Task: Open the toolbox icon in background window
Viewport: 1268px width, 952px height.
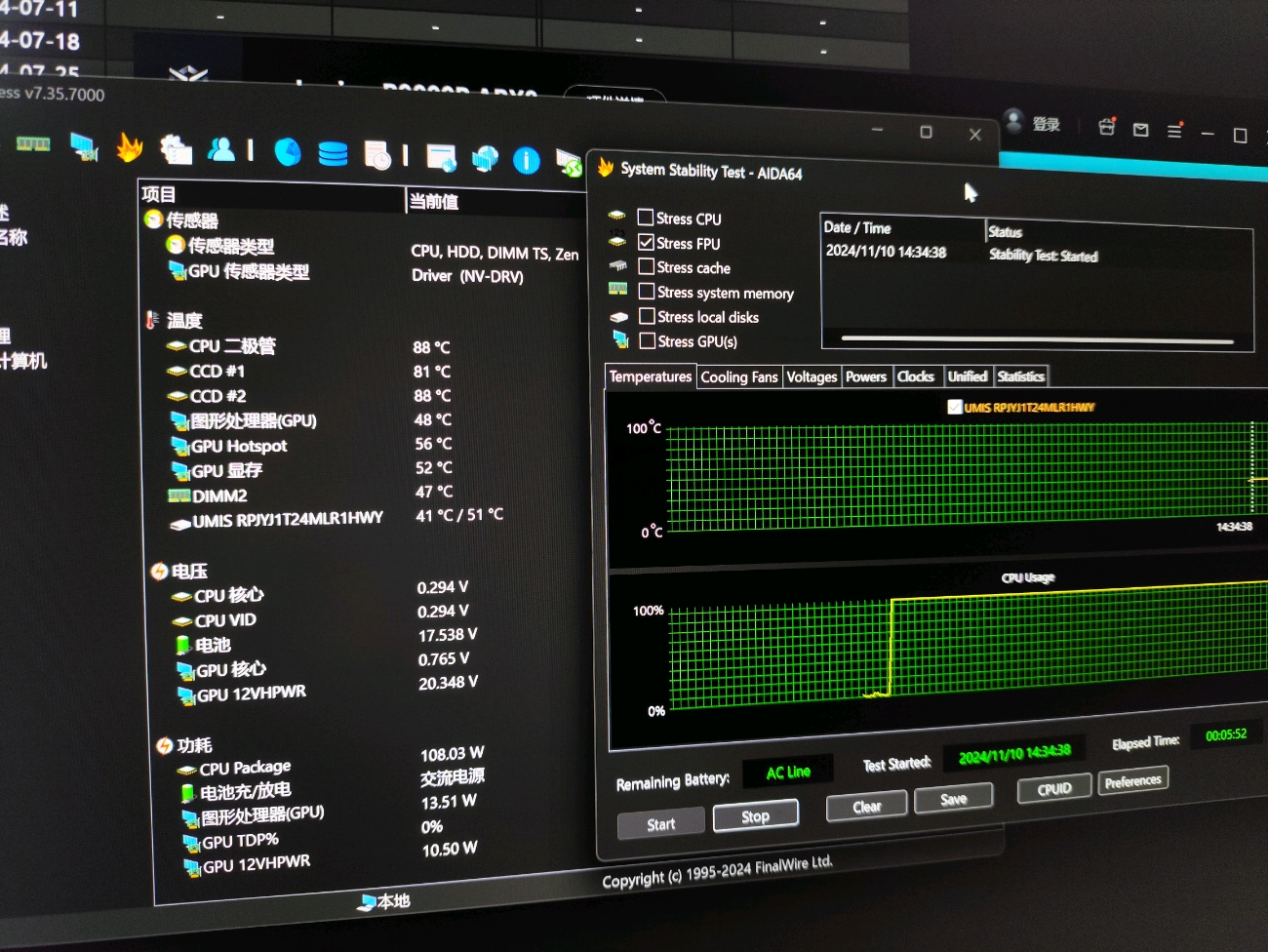Action: (x=1106, y=127)
